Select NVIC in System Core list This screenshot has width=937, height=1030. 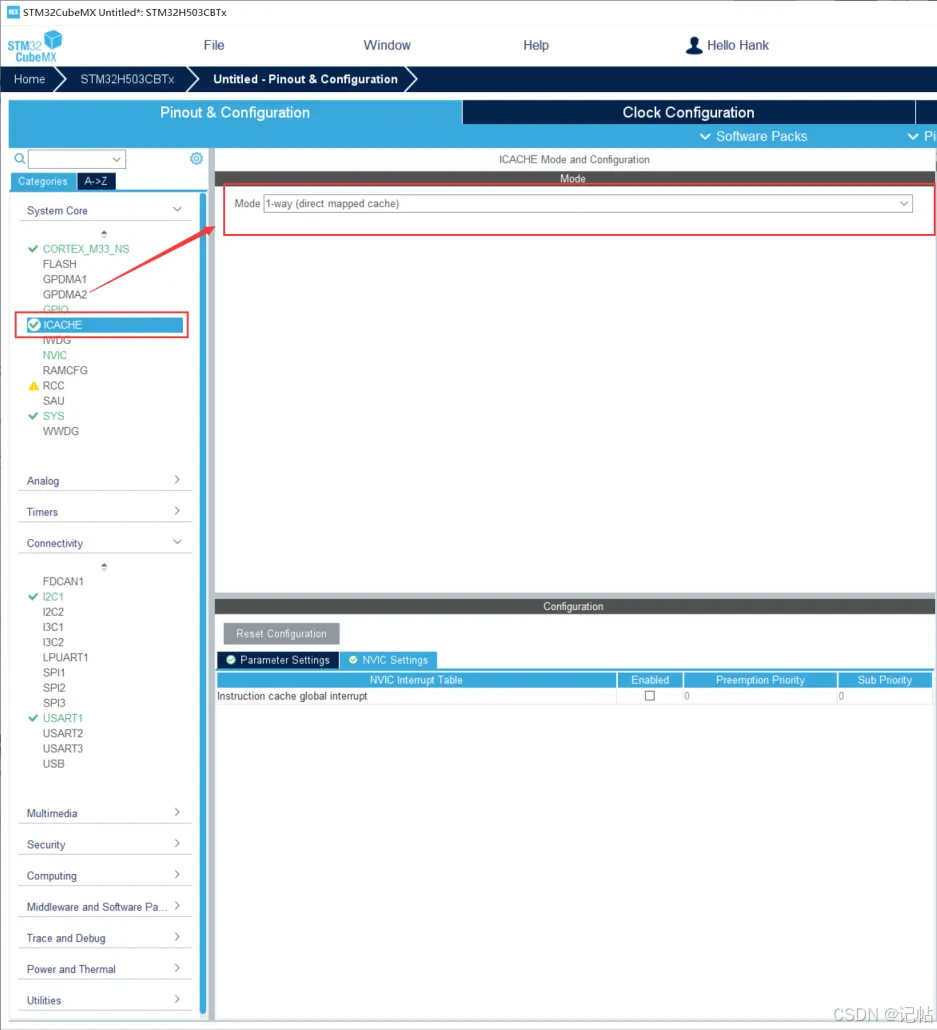[55, 355]
